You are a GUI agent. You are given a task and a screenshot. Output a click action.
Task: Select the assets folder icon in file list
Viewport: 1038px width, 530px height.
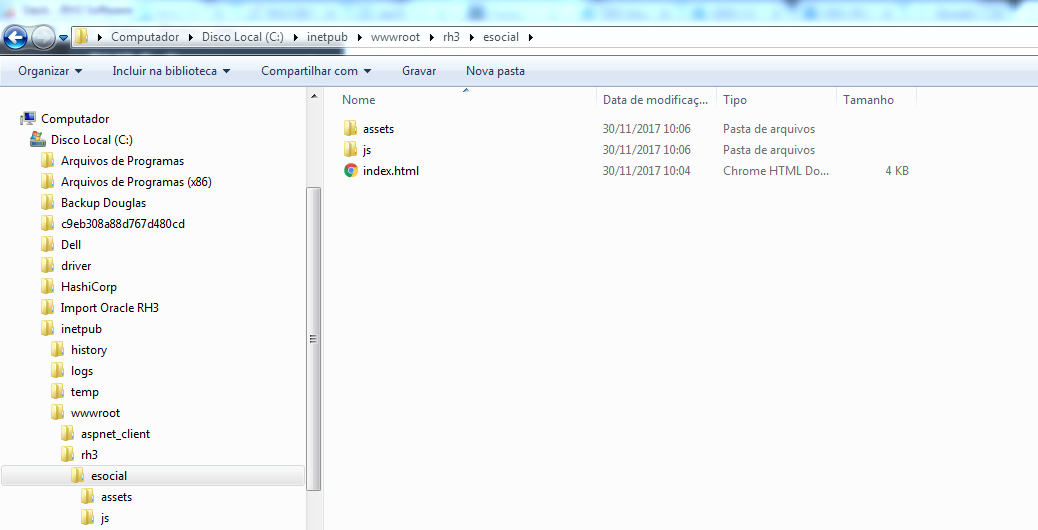click(x=351, y=129)
